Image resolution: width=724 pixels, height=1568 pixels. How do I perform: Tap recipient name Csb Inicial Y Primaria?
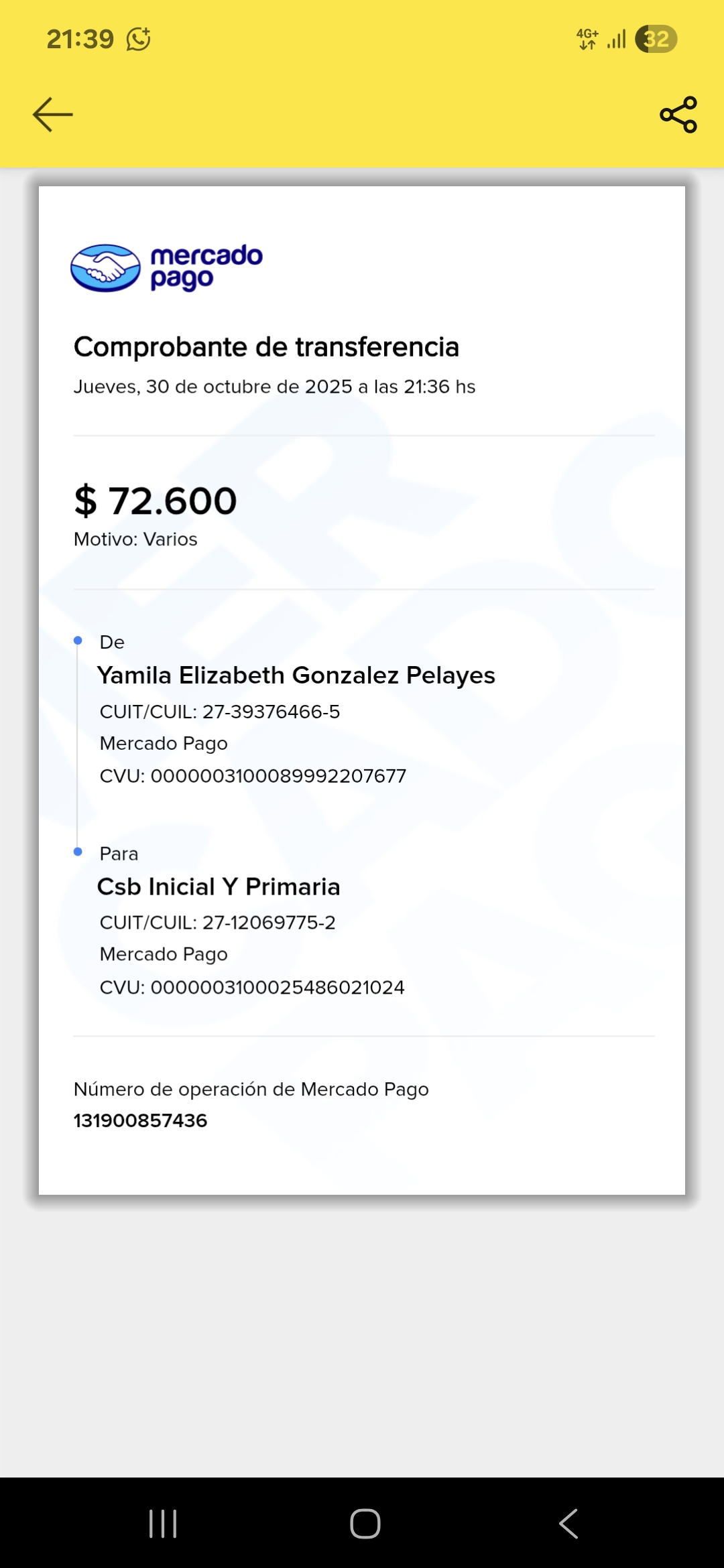pos(219,887)
